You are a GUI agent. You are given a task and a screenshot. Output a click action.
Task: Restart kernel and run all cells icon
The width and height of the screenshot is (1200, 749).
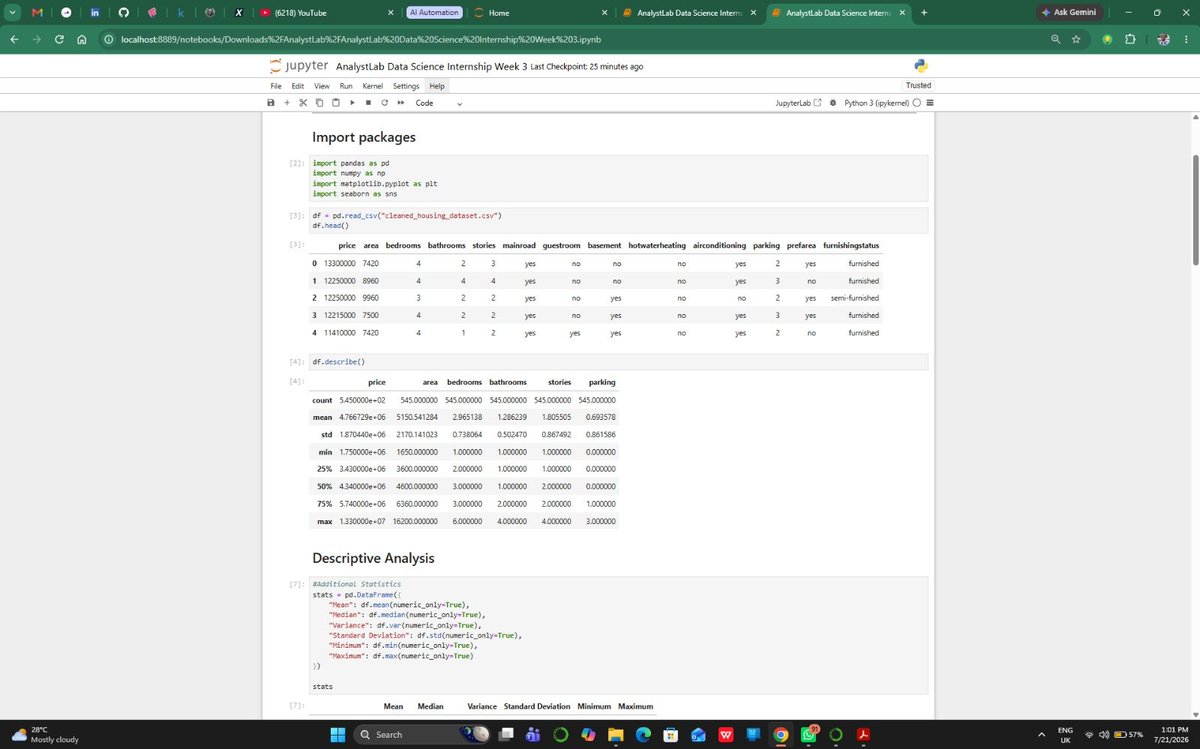click(400, 103)
